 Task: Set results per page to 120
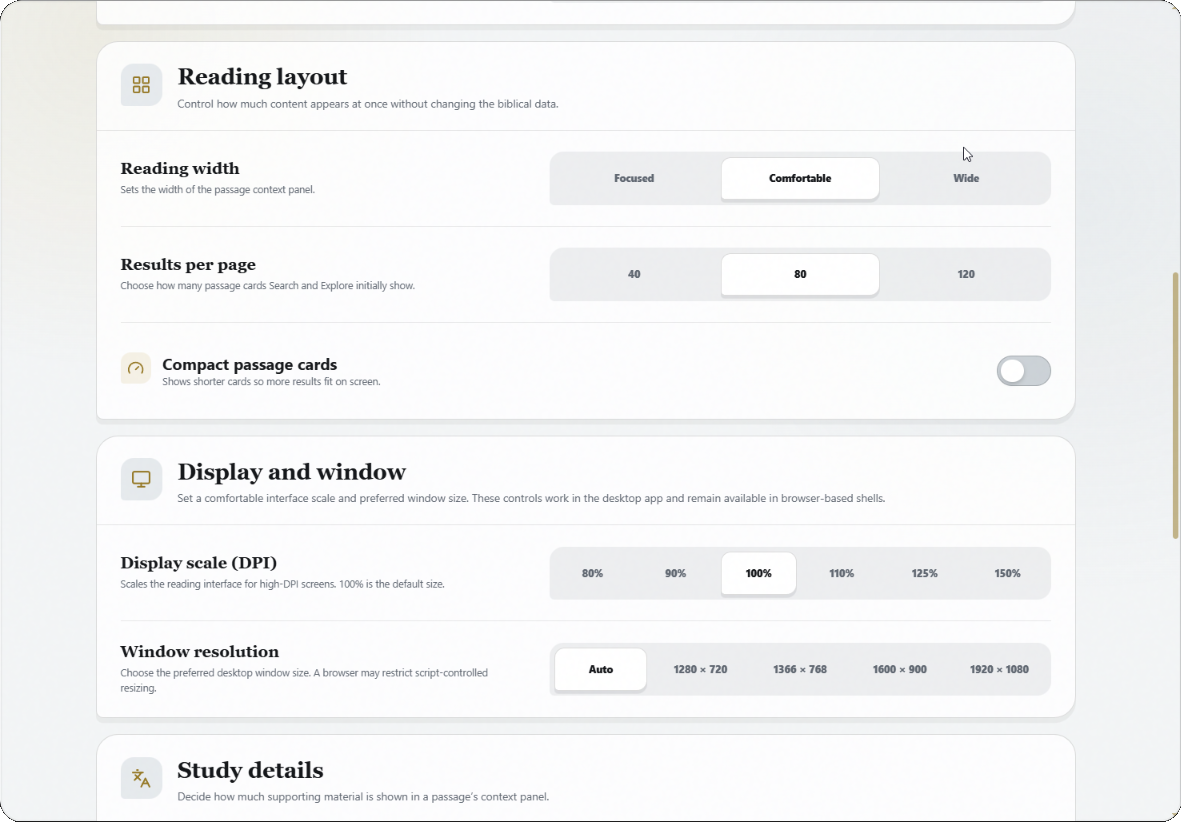coord(966,274)
